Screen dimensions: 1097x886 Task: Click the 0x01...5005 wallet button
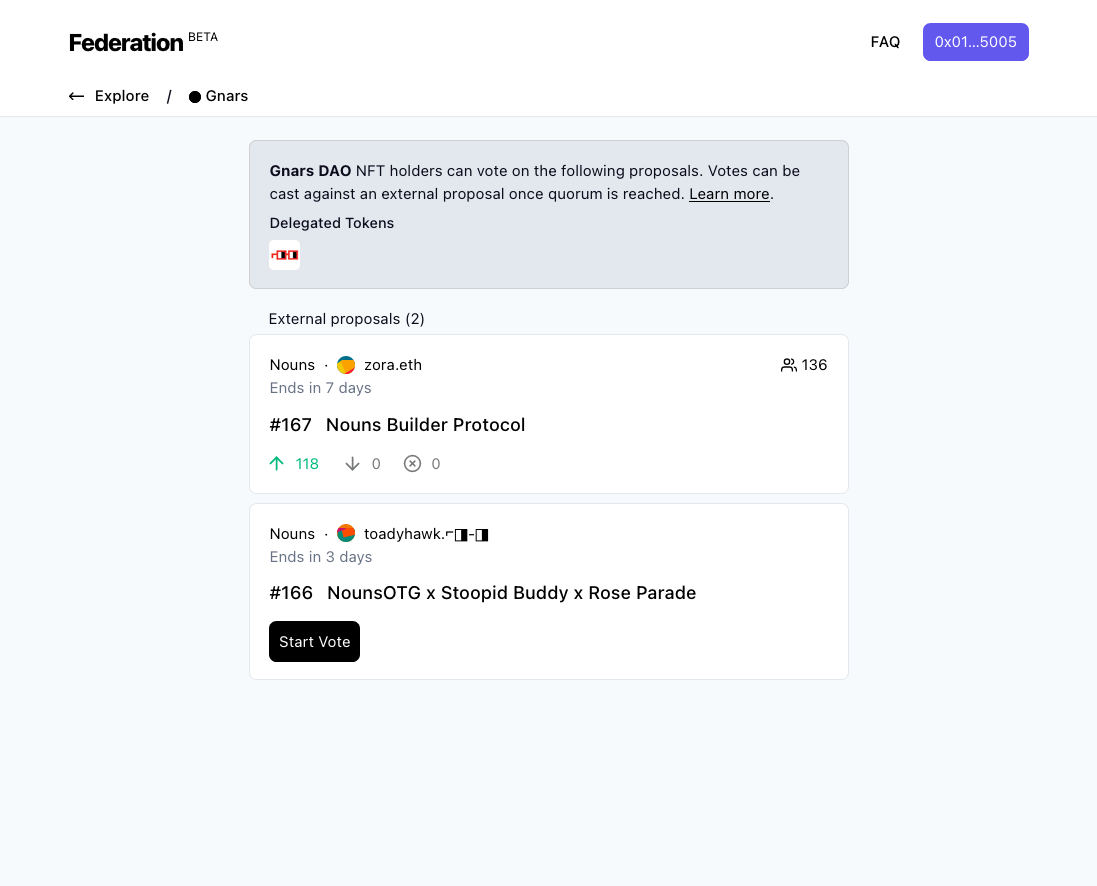tap(975, 42)
